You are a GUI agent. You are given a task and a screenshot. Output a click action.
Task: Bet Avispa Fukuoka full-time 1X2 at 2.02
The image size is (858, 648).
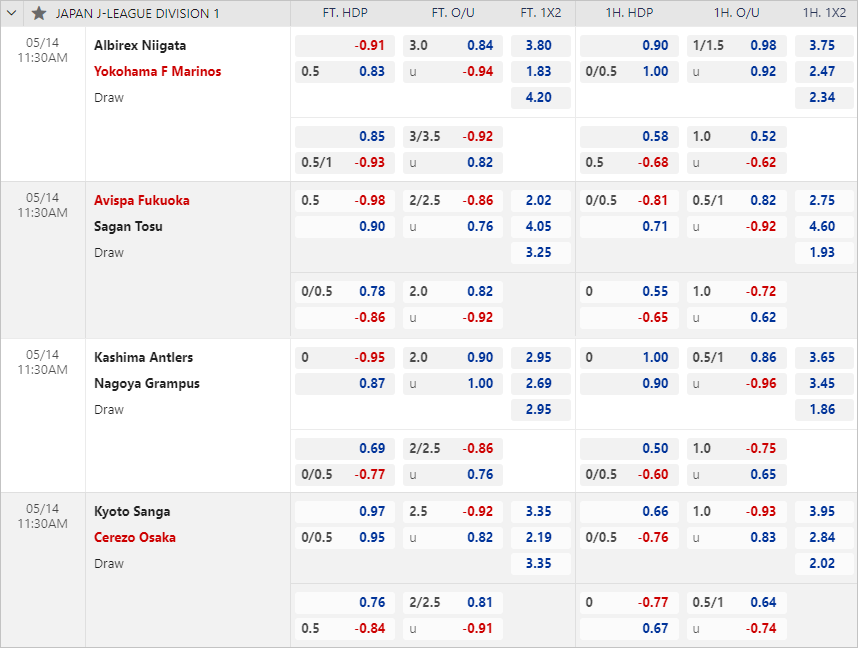click(541, 200)
